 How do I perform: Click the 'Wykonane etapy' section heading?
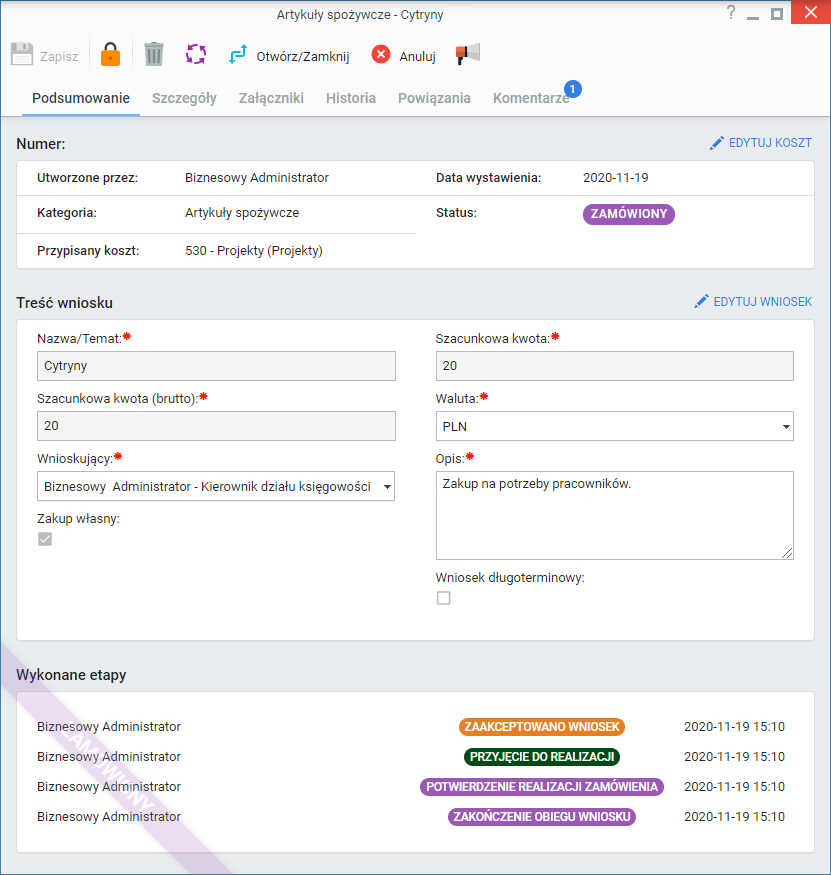tap(71, 675)
